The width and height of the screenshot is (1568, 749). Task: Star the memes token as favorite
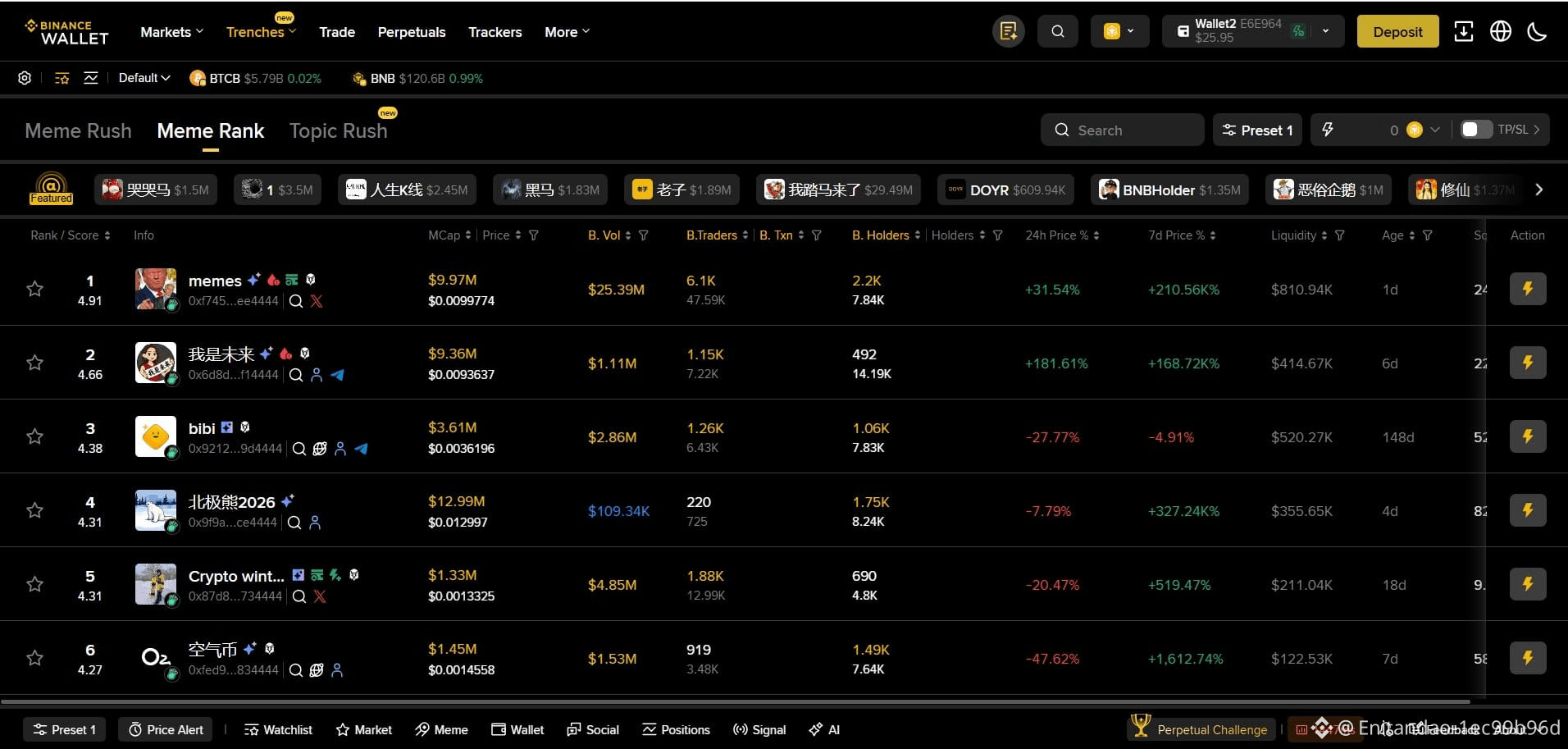point(34,289)
